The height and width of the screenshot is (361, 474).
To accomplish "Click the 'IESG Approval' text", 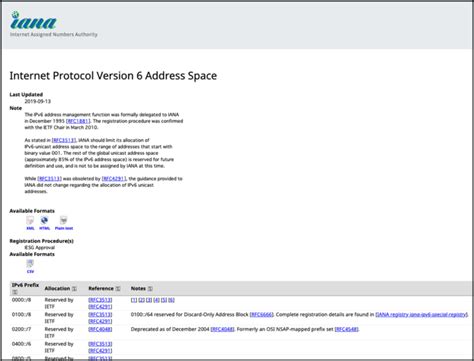I will point(40,248).
